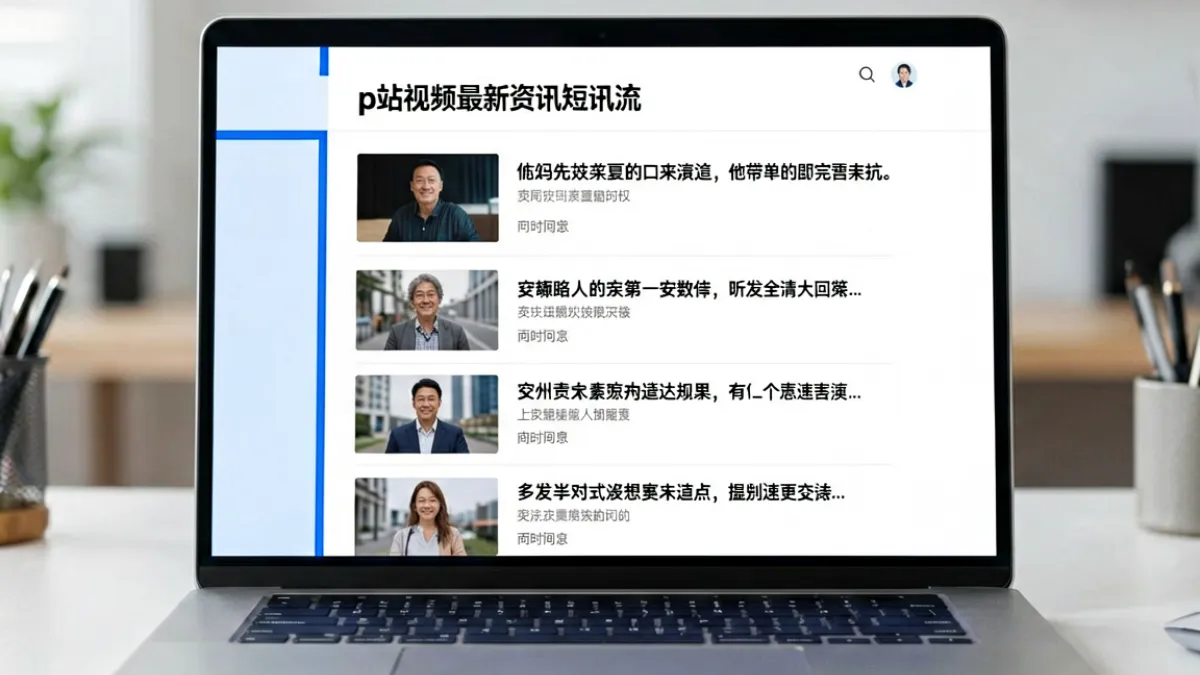Click timestamp line in gray-haired man's item

(543, 336)
